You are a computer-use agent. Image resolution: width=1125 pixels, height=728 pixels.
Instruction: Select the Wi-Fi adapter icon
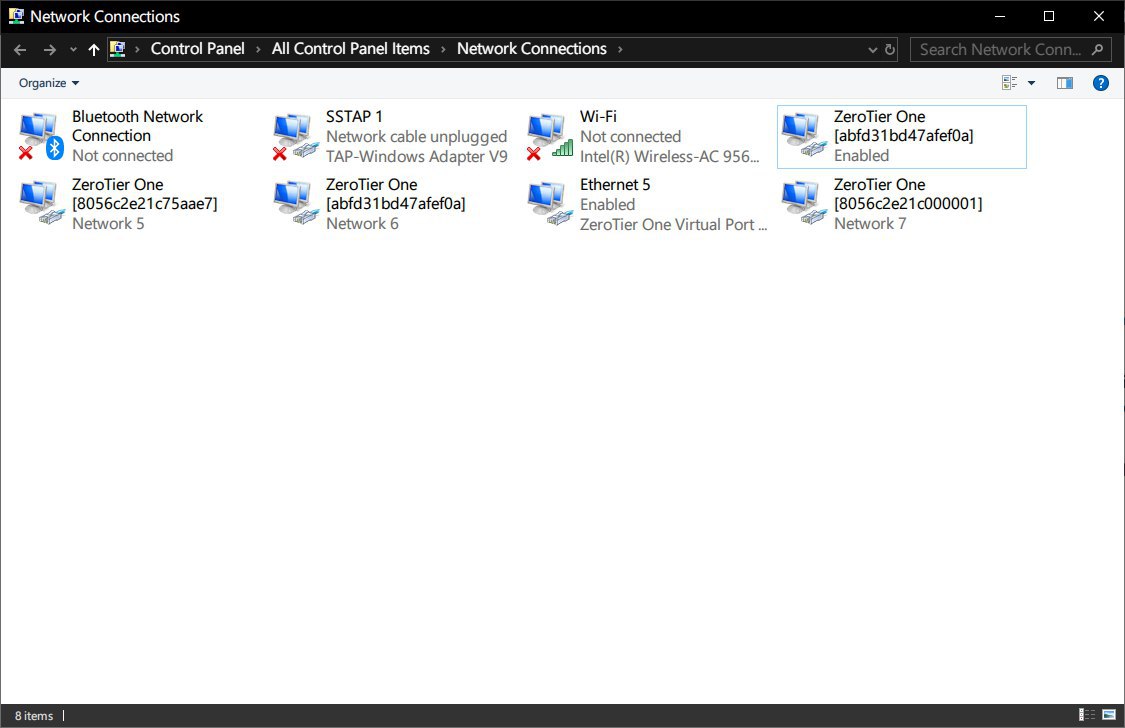[x=550, y=136]
